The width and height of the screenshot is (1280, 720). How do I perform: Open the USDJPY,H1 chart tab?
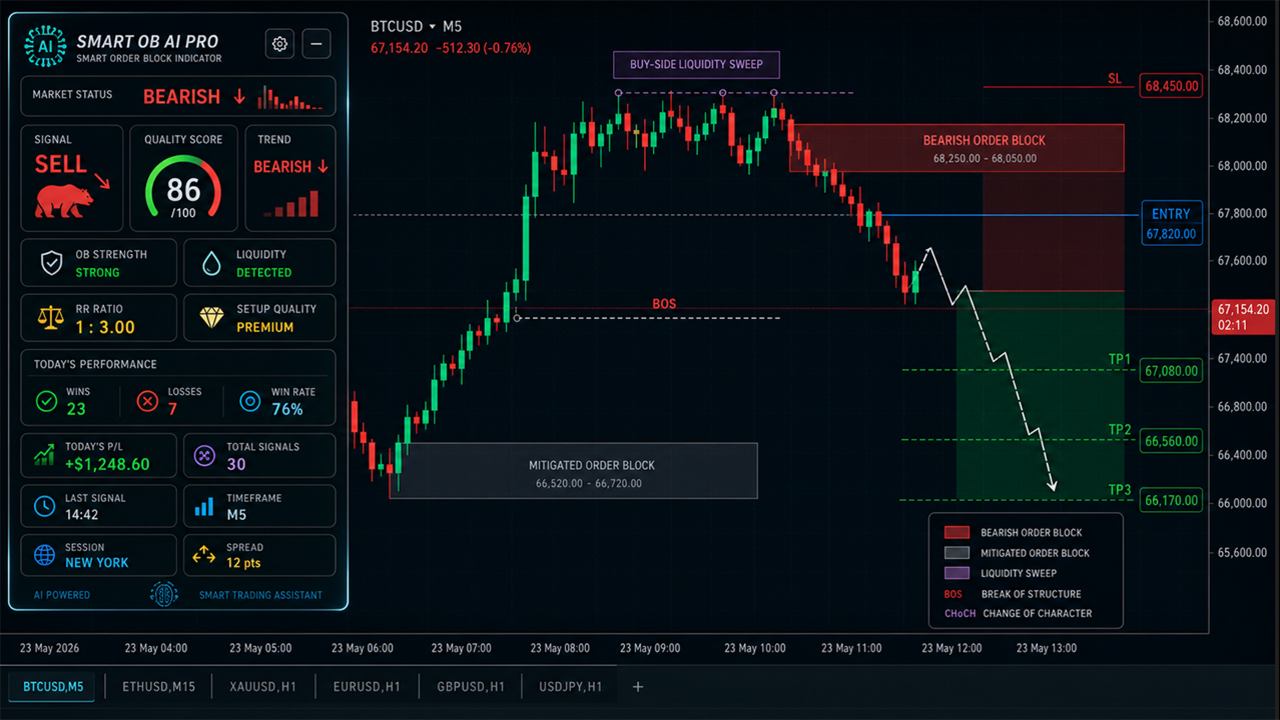(570, 687)
